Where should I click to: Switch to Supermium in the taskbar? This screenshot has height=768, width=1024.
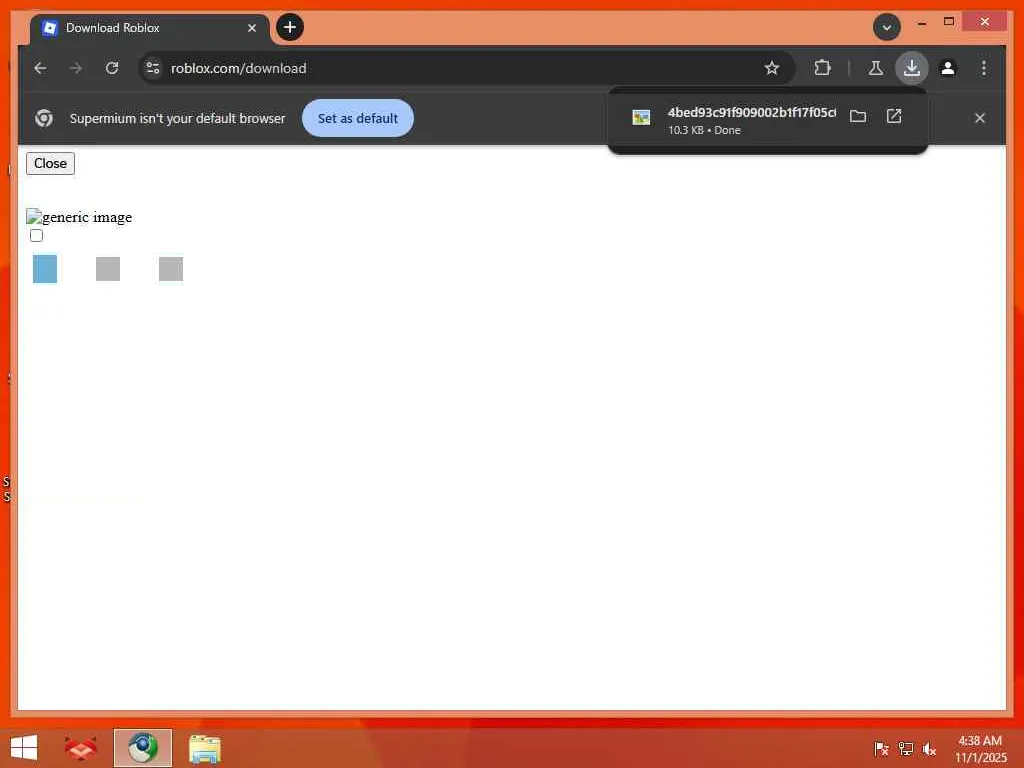(x=143, y=748)
